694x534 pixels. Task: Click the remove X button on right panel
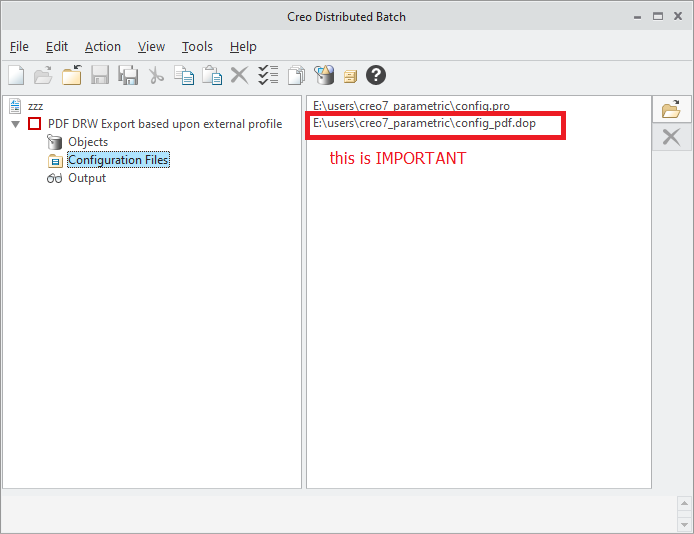pos(671,138)
